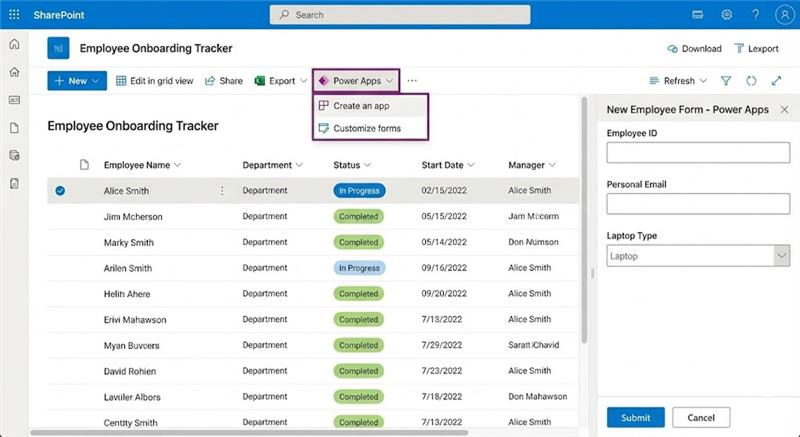Focus the SharePoint Search box
800x437 pixels.
pyautogui.click(x=400, y=15)
